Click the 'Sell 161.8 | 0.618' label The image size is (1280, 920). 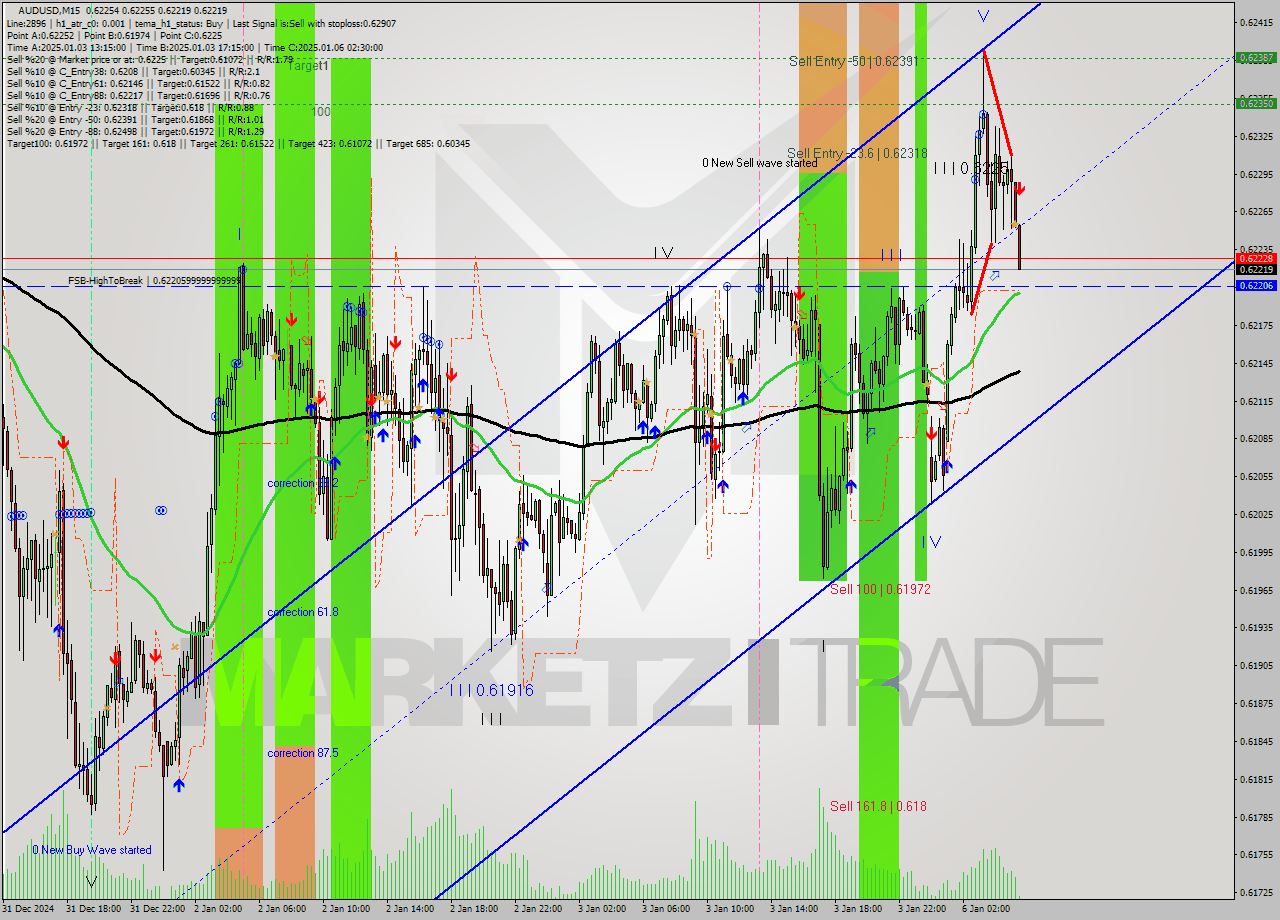pyautogui.click(x=878, y=806)
